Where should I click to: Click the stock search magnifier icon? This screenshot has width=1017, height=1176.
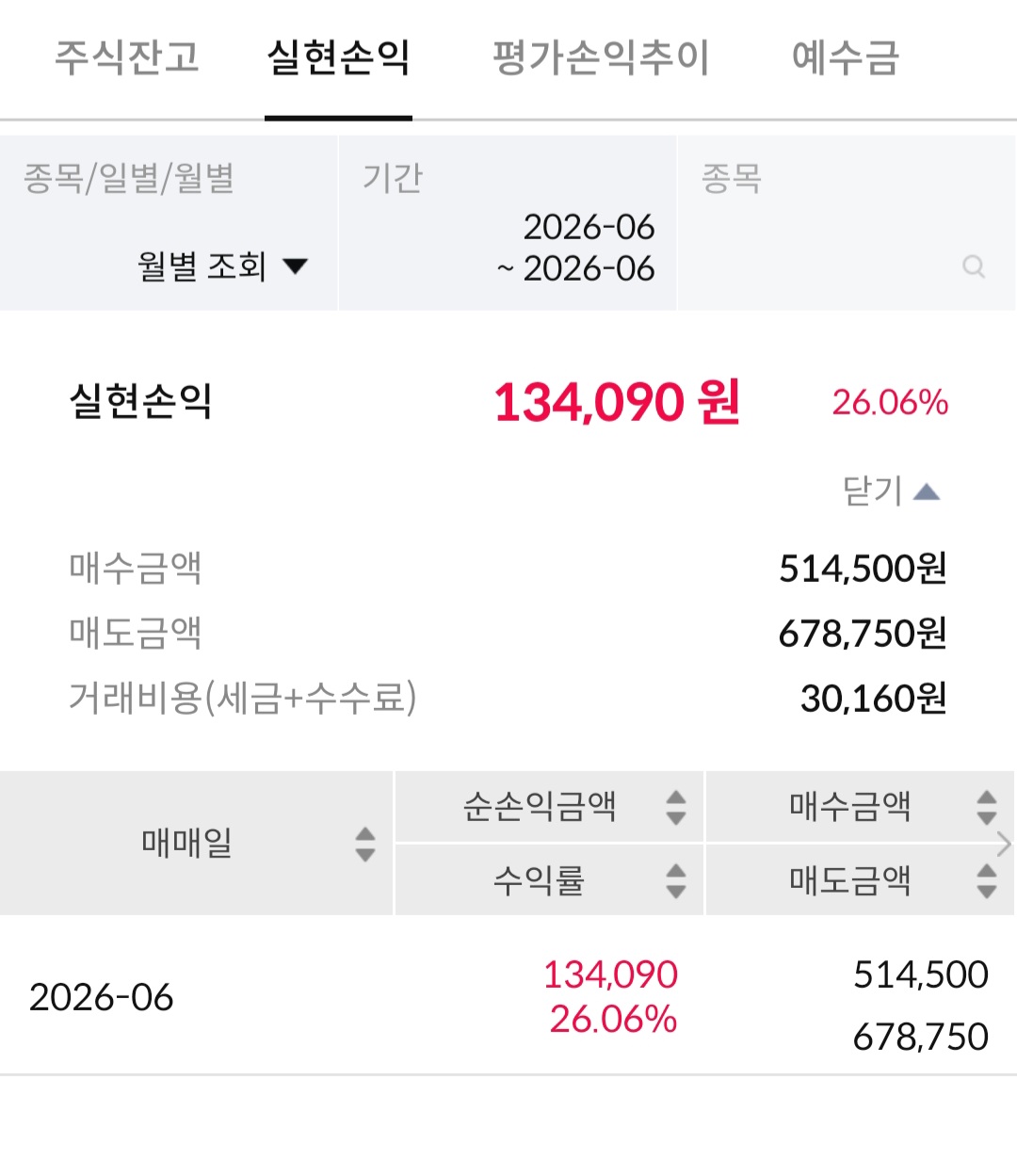pos(974,267)
